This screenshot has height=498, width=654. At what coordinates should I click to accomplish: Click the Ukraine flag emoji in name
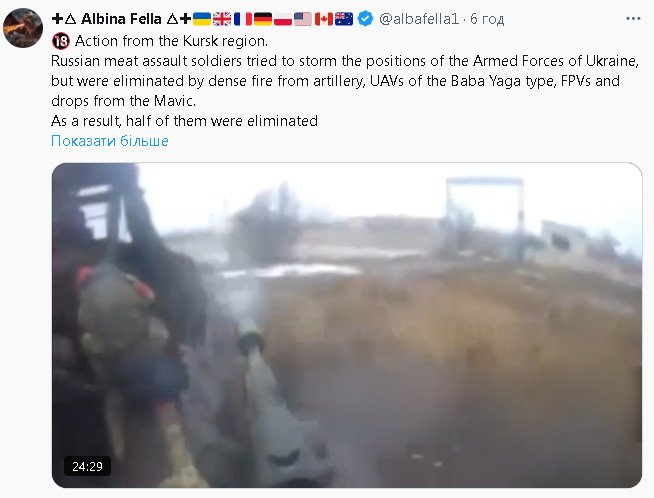coord(202,19)
